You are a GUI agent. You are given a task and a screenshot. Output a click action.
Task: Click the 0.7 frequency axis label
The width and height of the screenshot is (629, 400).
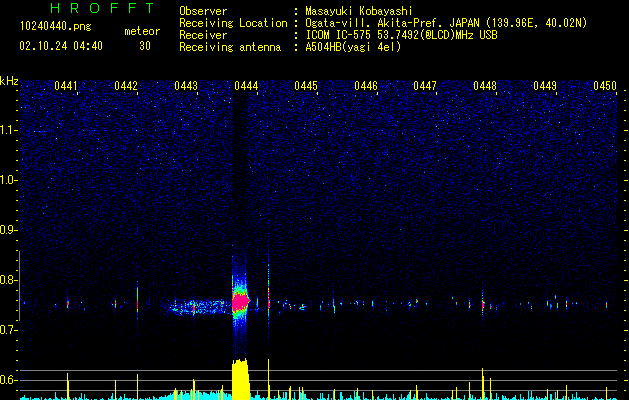tap(9, 330)
